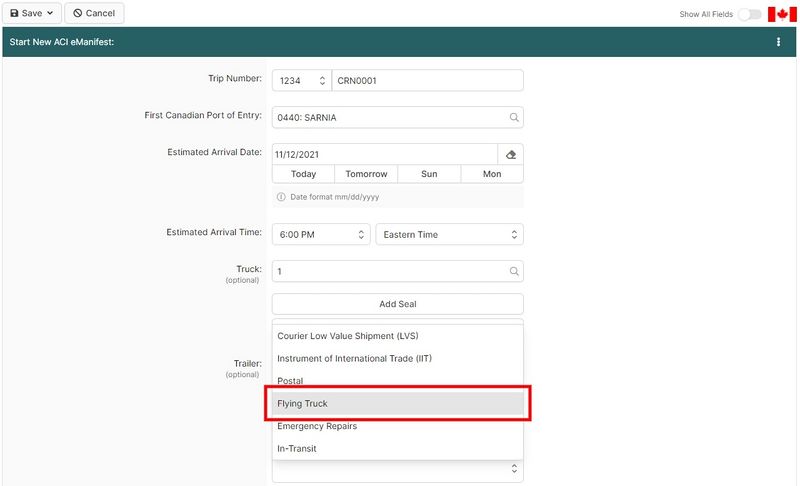The height and width of the screenshot is (486, 800).
Task: Select Instrument of International Trade (IIT)
Action: [397, 358]
